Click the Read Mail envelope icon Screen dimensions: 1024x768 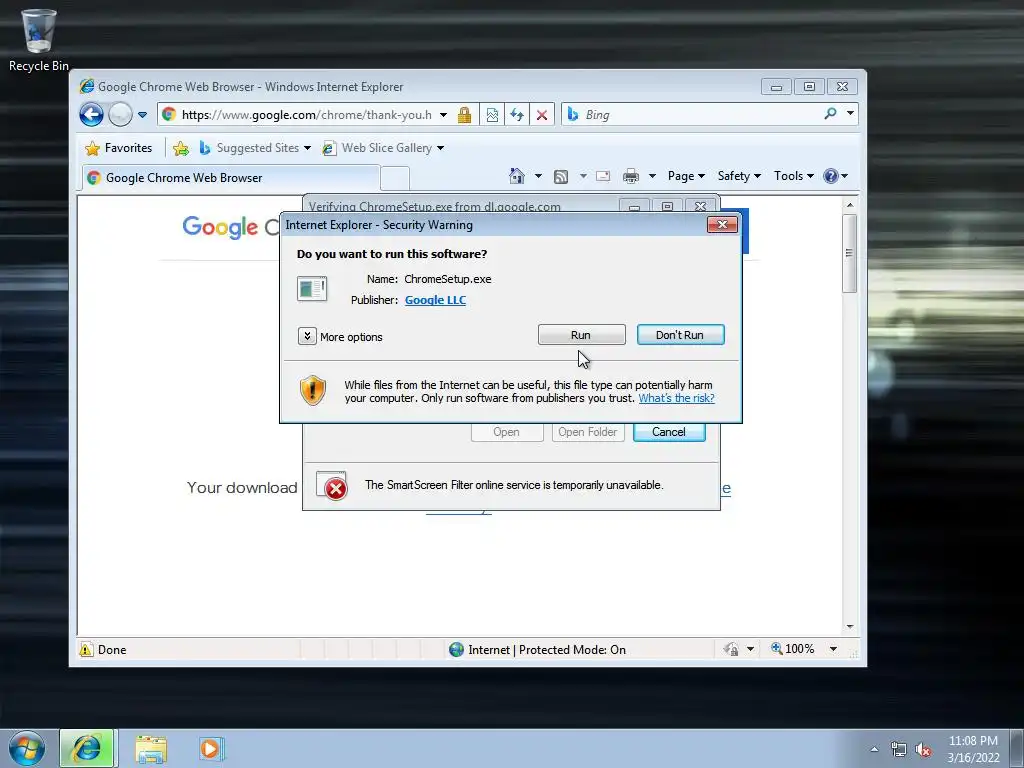603,176
